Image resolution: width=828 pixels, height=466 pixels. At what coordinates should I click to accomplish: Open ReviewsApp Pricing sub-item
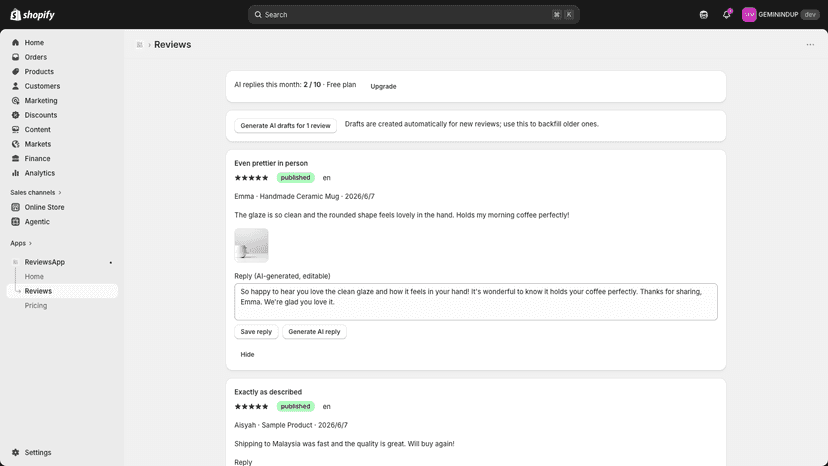[x=35, y=305]
